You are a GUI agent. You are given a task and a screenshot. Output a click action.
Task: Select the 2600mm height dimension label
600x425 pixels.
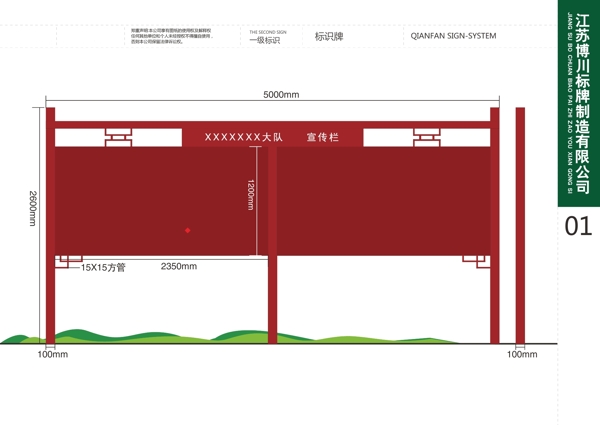[34, 208]
